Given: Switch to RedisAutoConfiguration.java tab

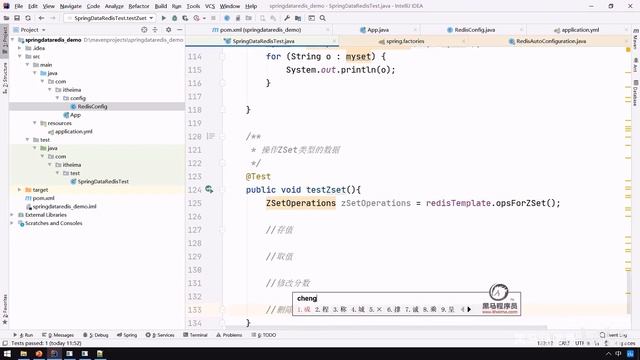Looking at the screenshot, I should pyautogui.click(x=547, y=41).
